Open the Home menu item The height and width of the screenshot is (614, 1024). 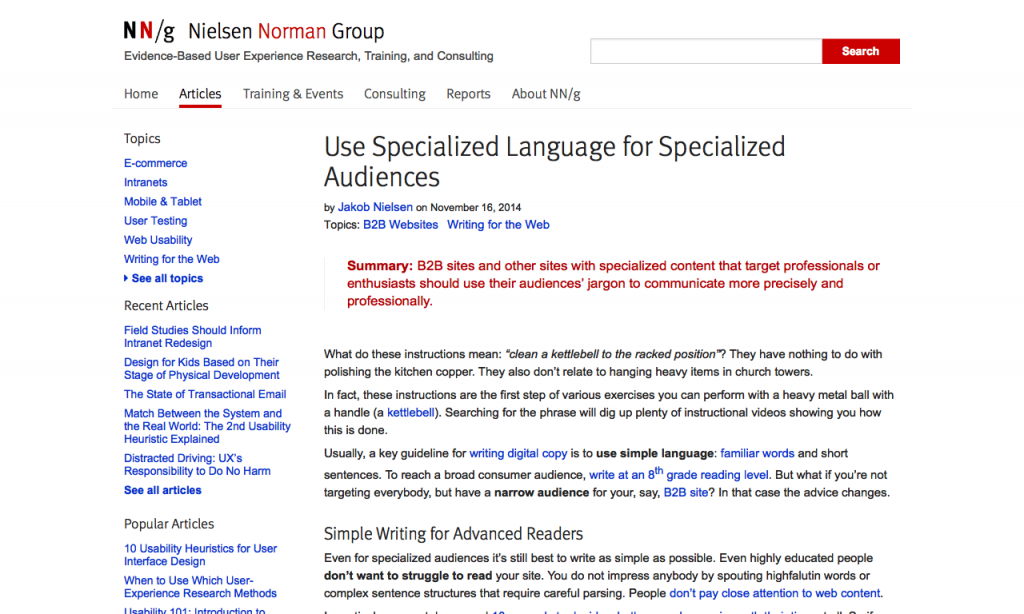click(x=141, y=93)
